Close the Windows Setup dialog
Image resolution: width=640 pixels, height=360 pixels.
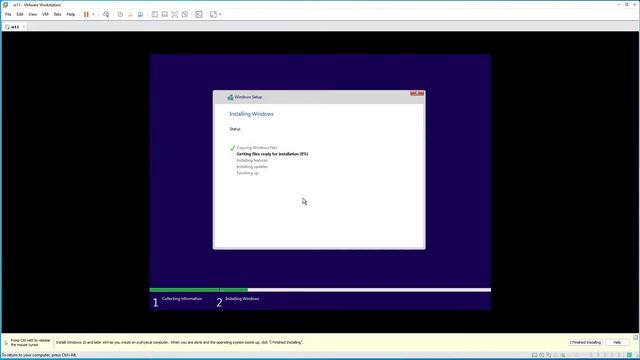[417, 93]
